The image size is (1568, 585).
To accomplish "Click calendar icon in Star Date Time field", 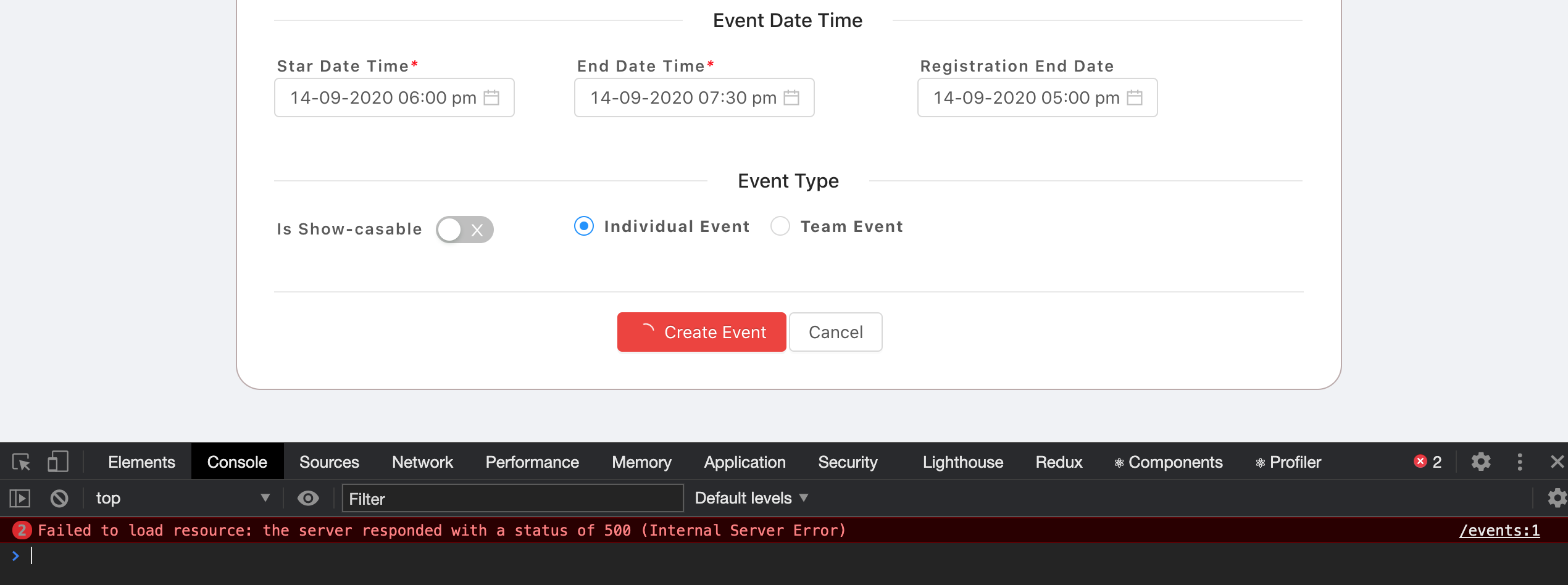I will point(491,97).
